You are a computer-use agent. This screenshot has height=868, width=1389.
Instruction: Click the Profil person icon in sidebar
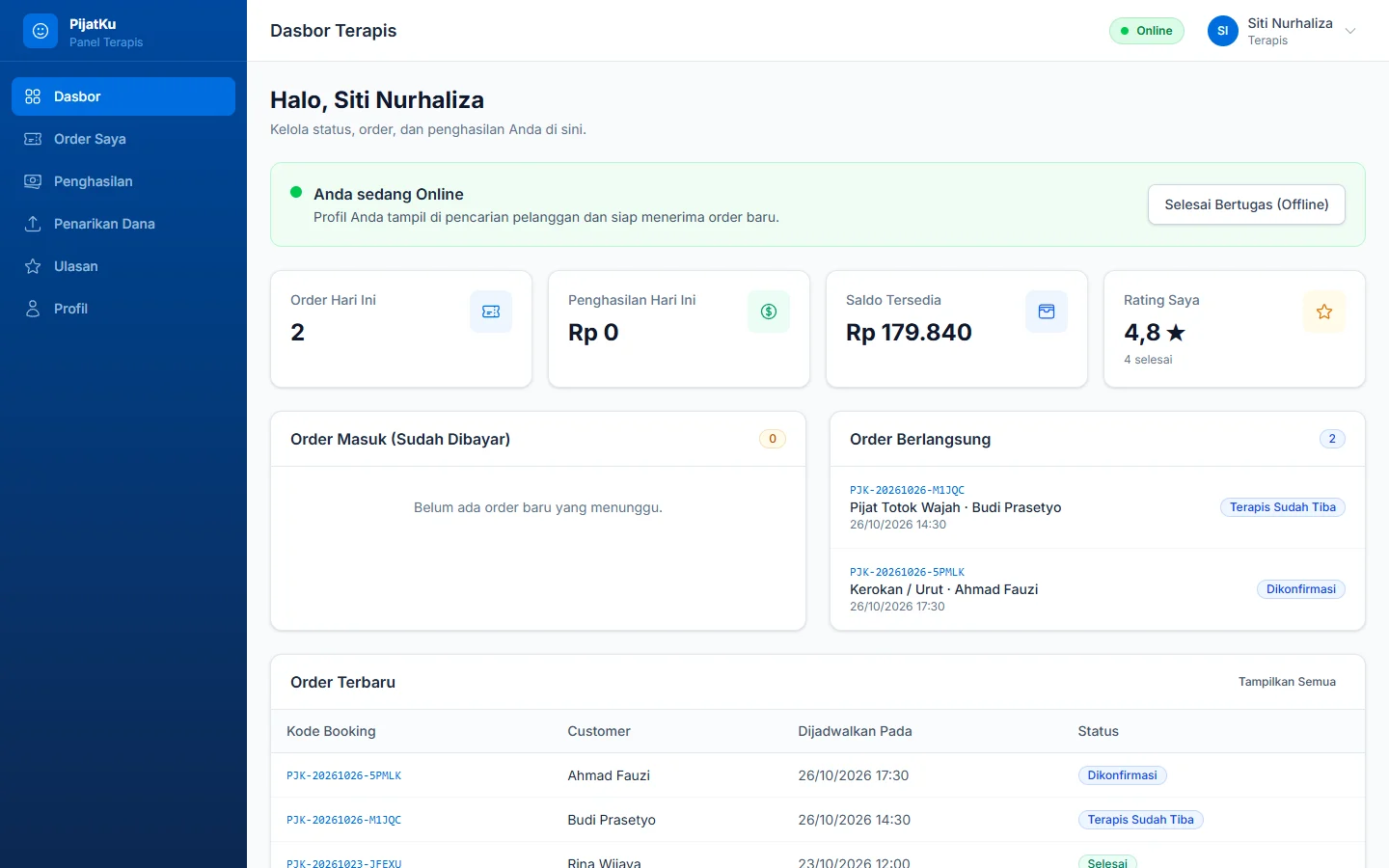pyautogui.click(x=33, y=309)
